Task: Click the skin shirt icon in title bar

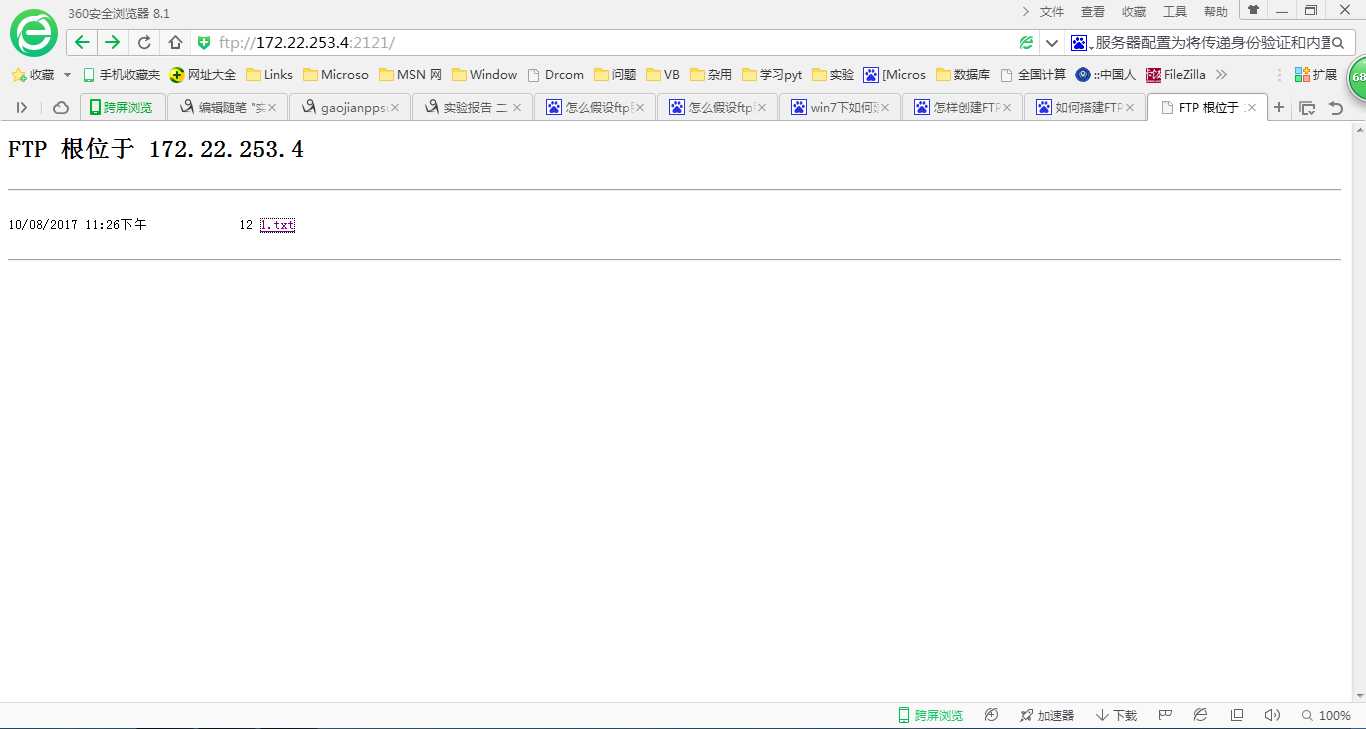Action: coord(1253,10)
